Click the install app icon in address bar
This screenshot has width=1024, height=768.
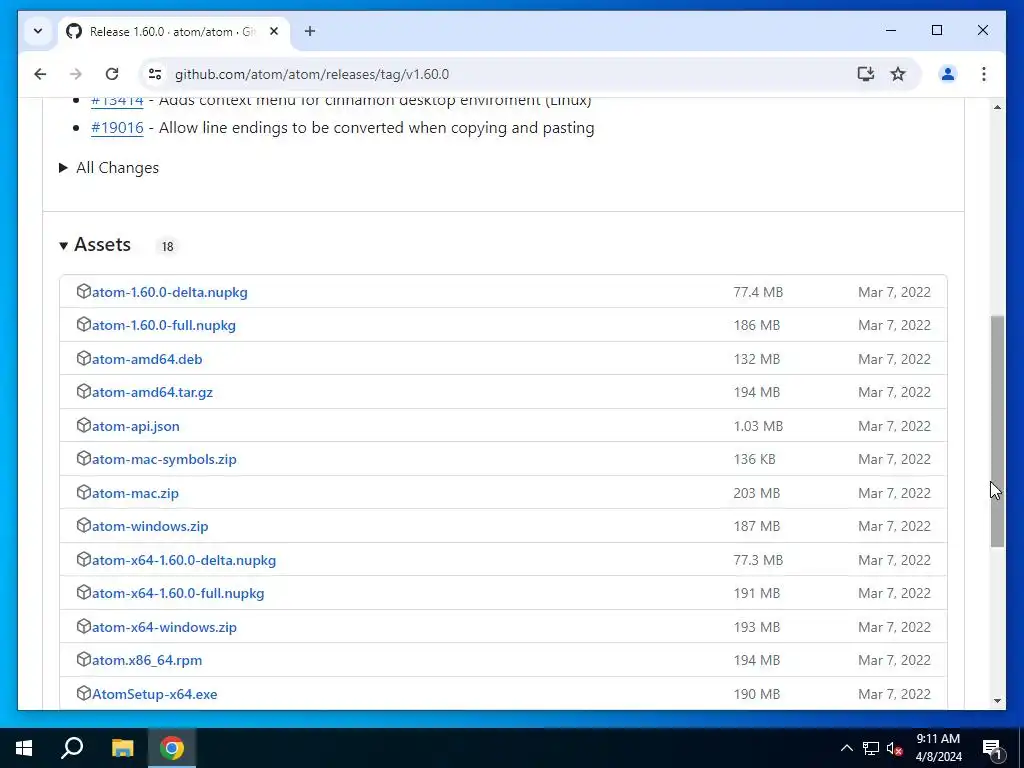[865, 74]
